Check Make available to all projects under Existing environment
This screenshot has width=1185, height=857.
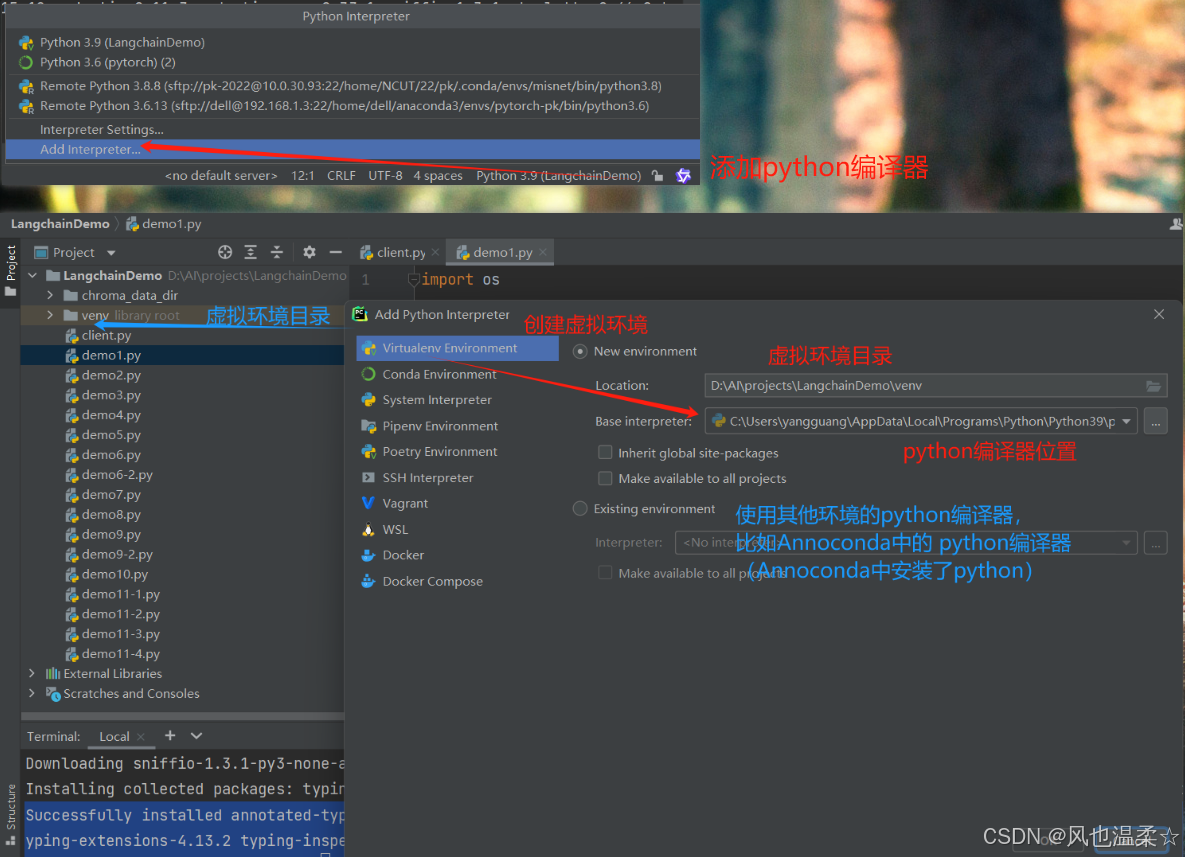click(x=605, y=573)
